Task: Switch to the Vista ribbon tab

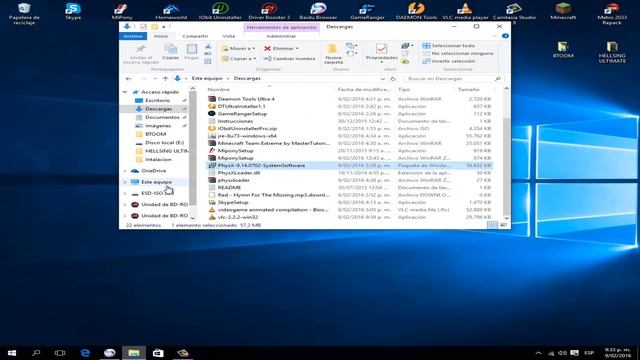Action: 229,36
